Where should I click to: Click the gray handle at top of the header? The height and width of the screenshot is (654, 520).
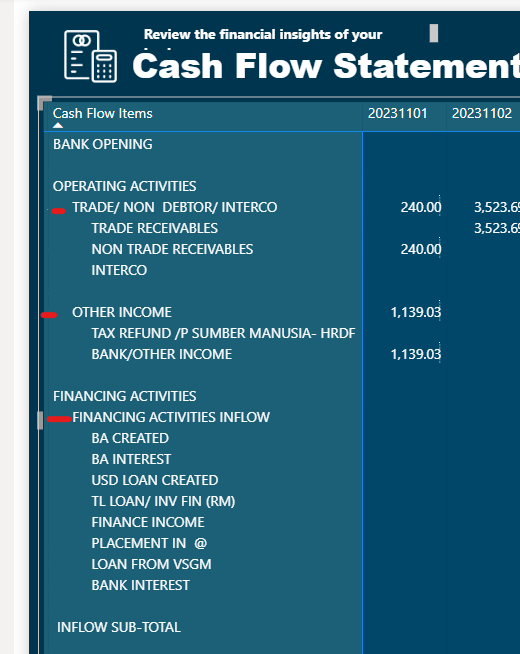click(x=434, y=33)
